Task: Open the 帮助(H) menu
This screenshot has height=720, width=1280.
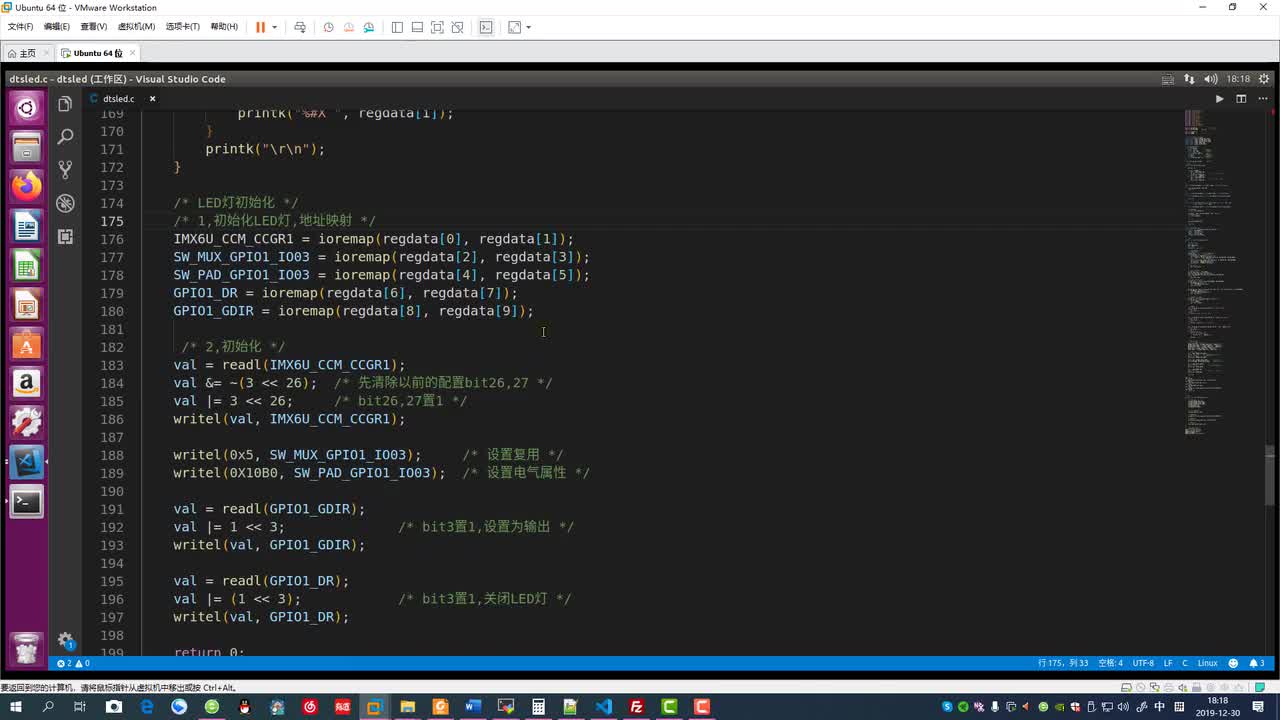Action: pyautogui.click(x=224, y=27)
